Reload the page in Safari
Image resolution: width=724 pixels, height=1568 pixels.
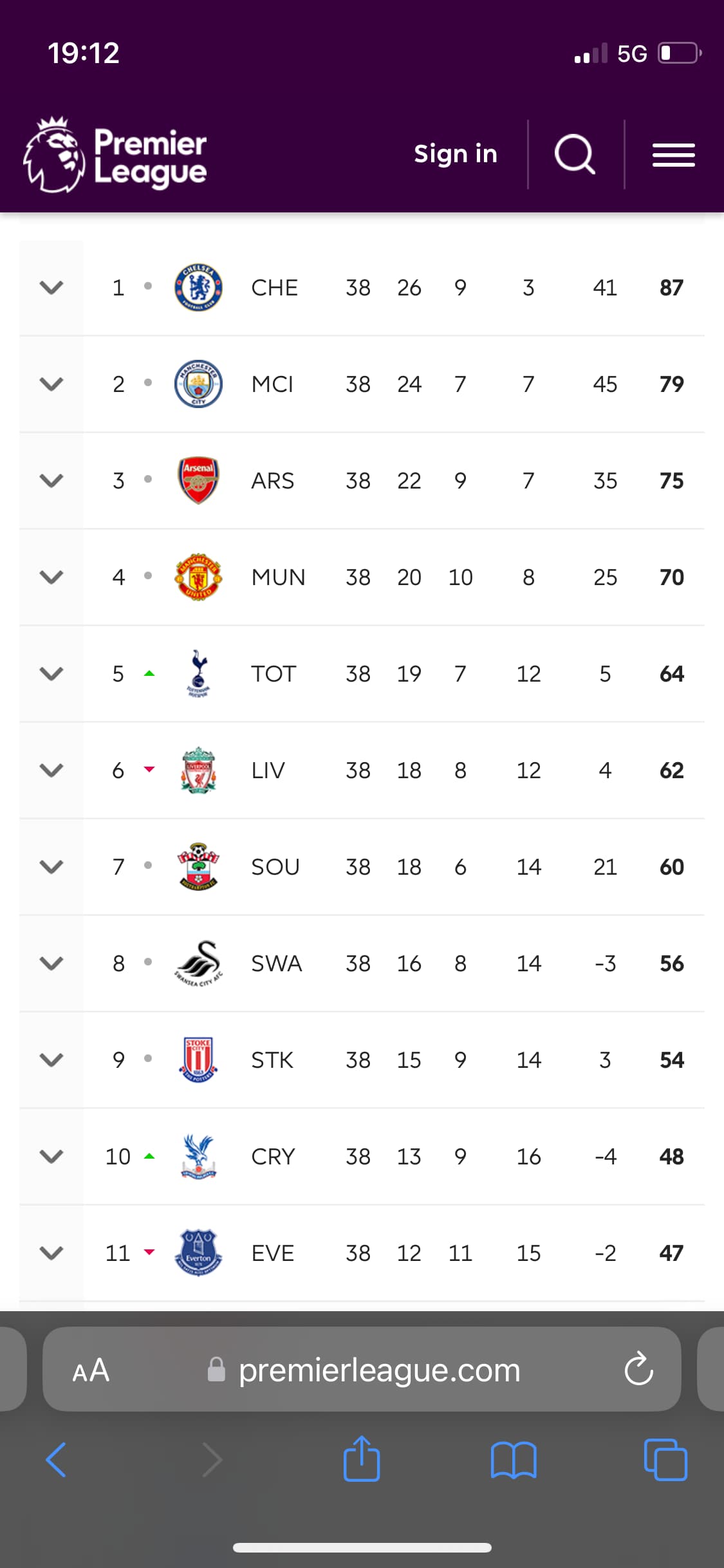coord(638,1369)
